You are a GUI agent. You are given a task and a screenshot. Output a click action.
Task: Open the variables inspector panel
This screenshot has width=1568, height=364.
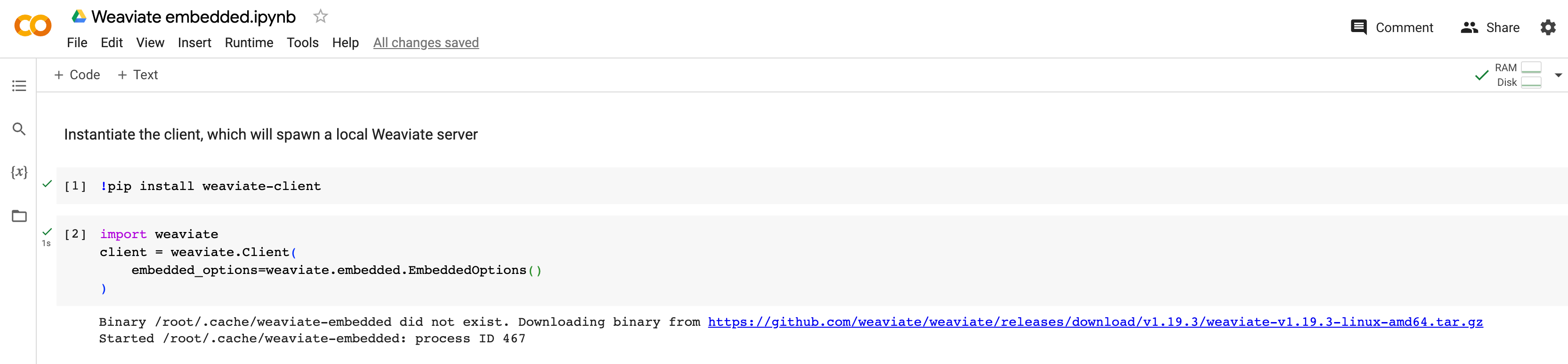19,172
